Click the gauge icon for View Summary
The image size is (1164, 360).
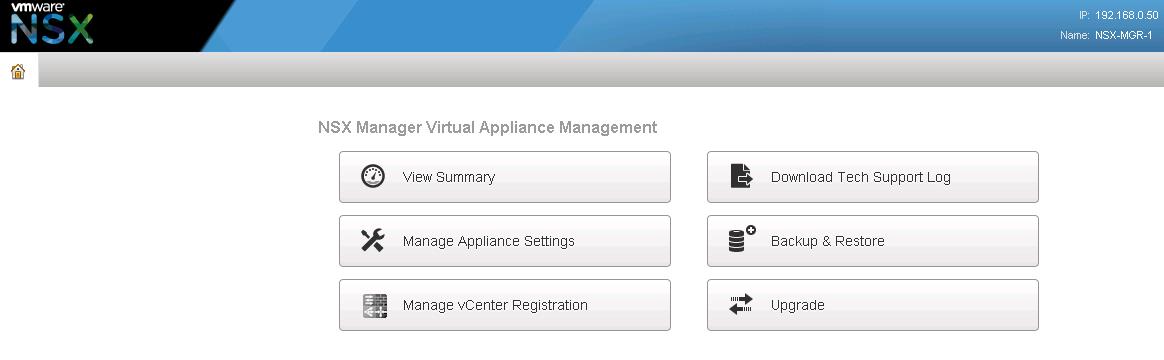[x=373, y=177]
